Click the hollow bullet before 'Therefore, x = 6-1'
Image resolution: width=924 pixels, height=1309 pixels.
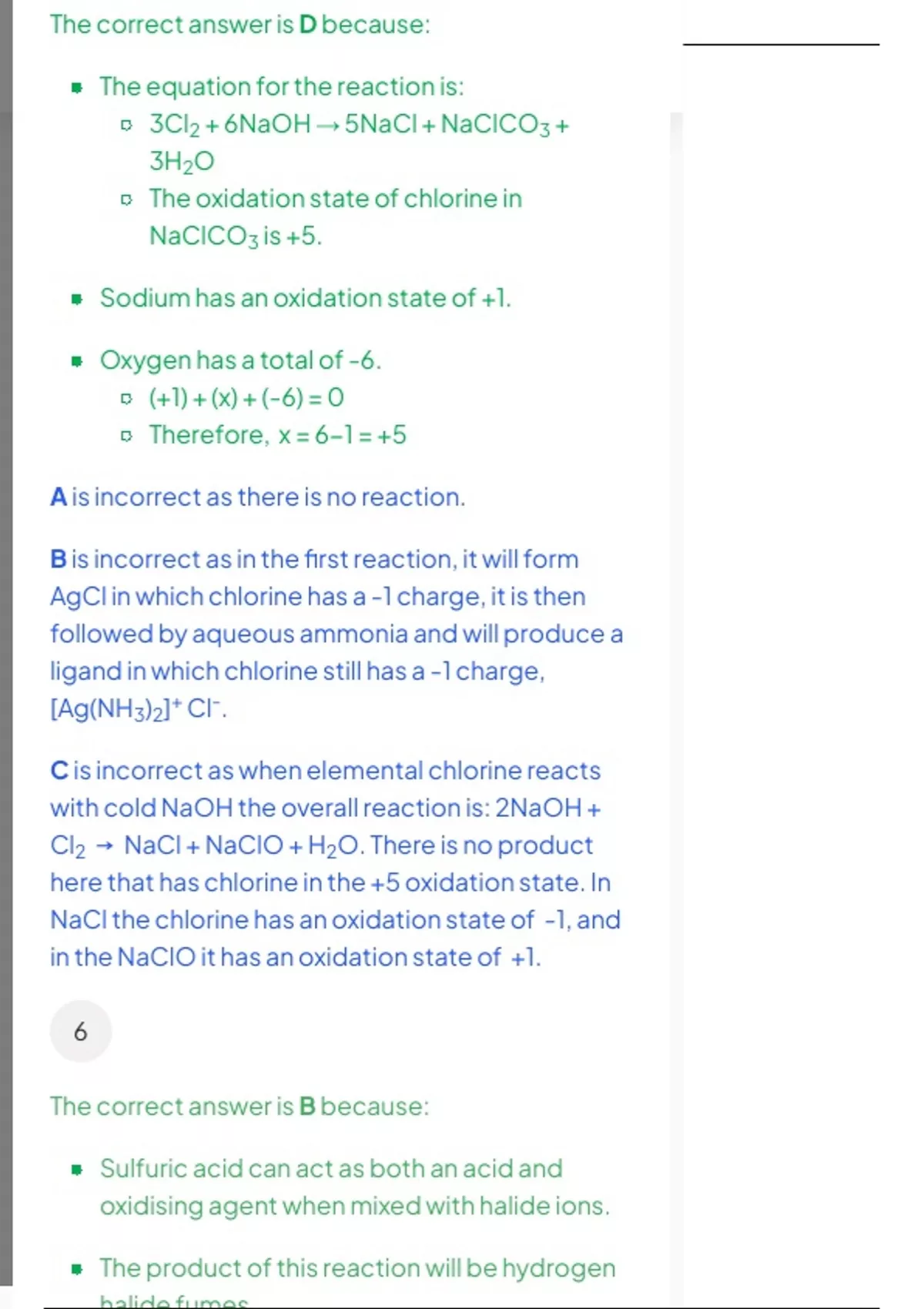[x=126, y=436]
